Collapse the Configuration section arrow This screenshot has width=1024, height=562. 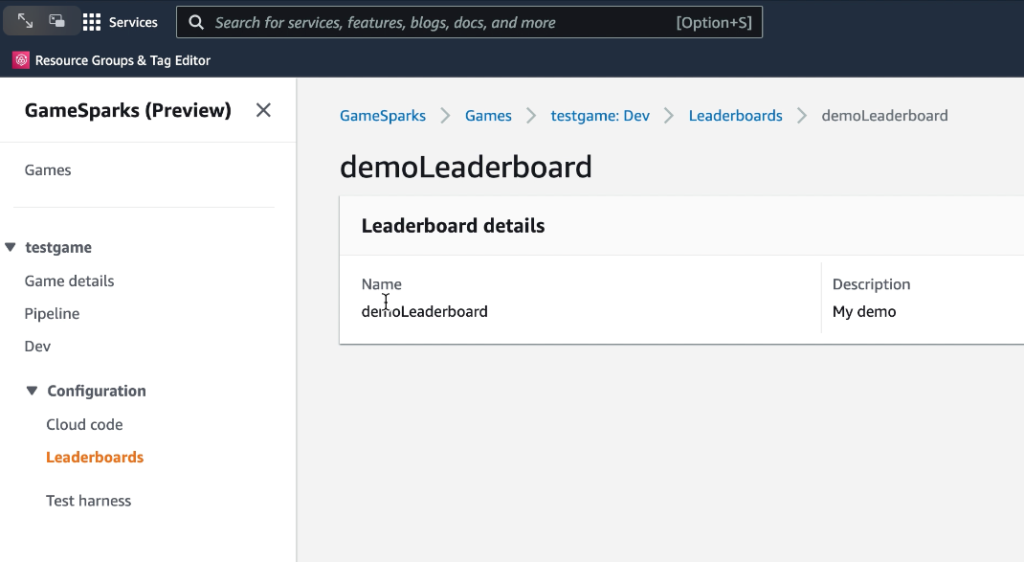click(31, 390)
